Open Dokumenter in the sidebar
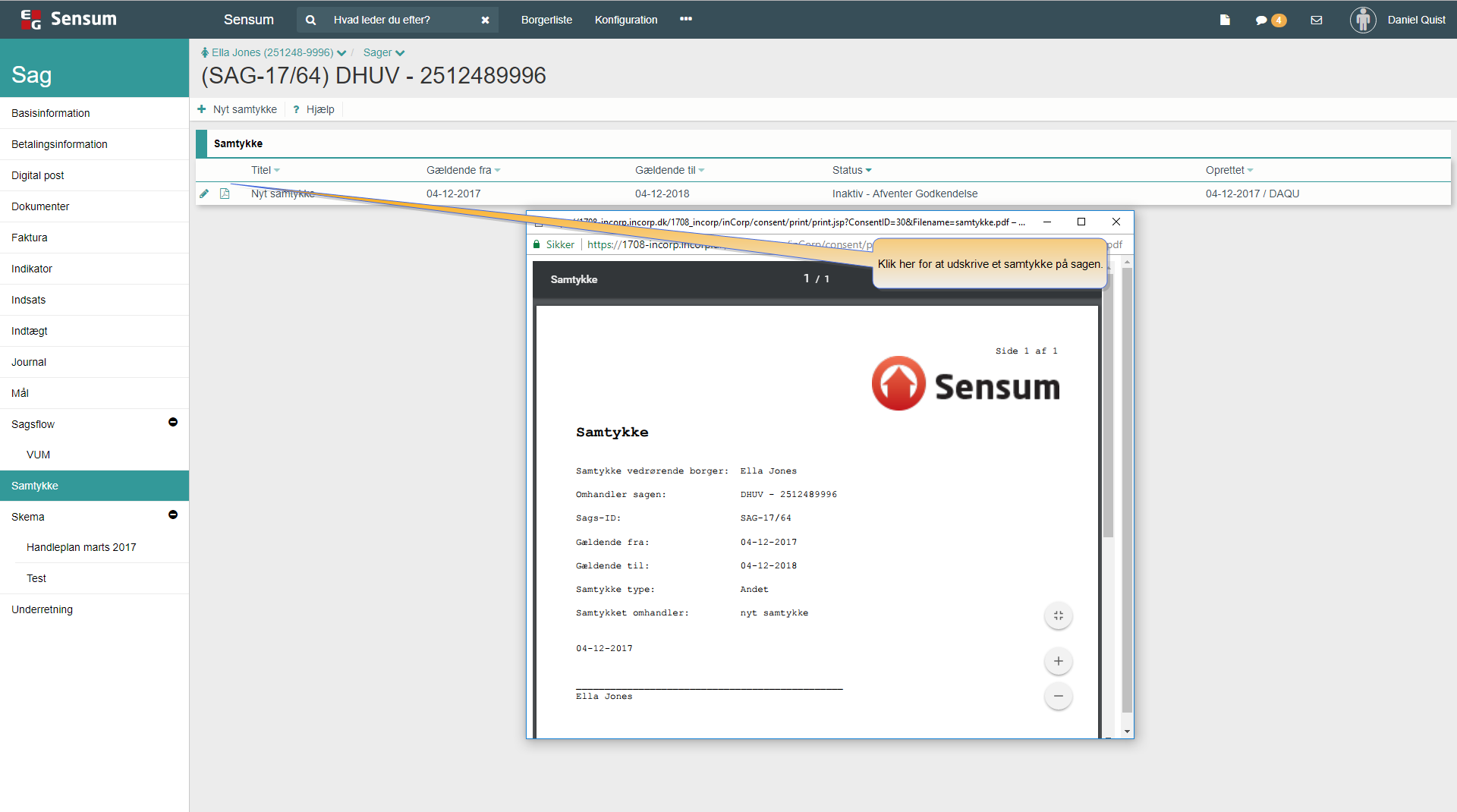The image size is (1457, 812). coord(94,206)
